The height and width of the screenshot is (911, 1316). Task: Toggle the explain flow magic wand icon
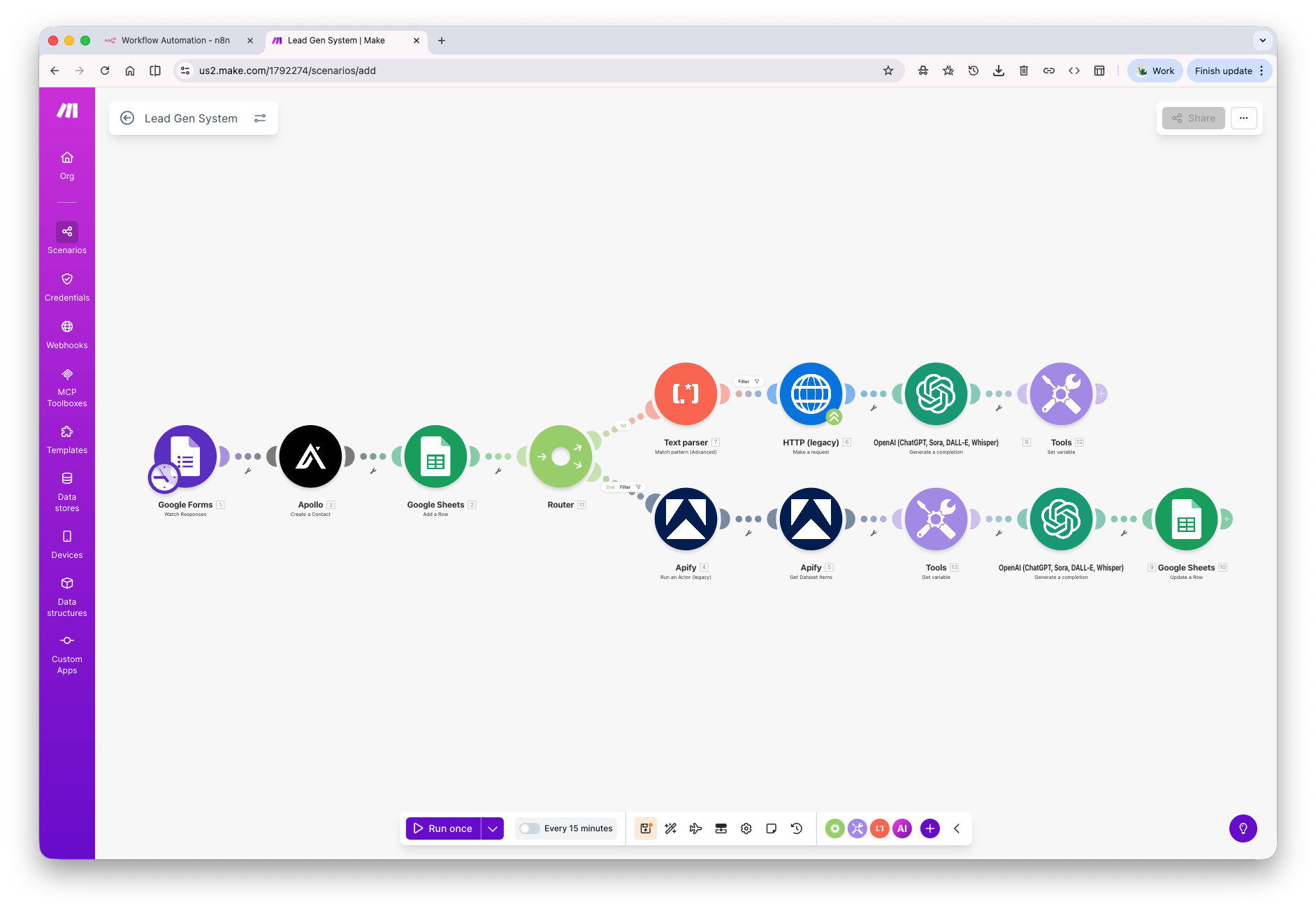pos(670,828)
